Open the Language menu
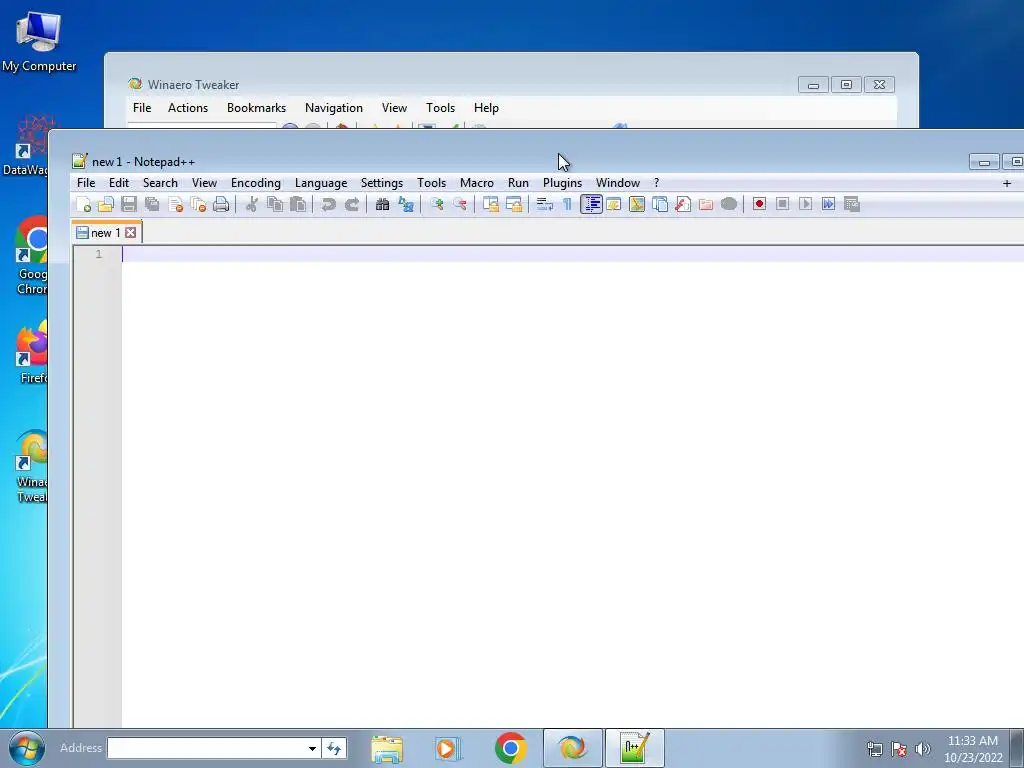The height and width of the screenshot is (768, 1024). 321,183
